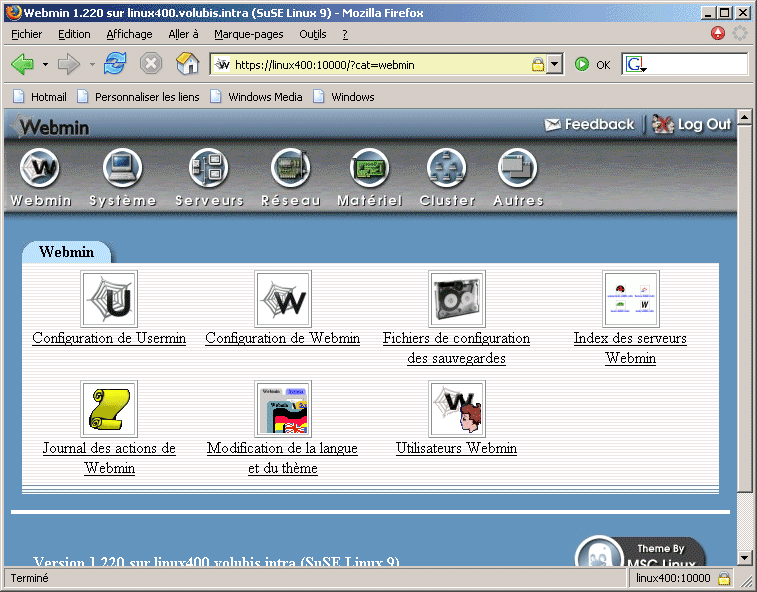Click the language and theme flags icon
Viewport: 757px width, 592px height.
283,409
